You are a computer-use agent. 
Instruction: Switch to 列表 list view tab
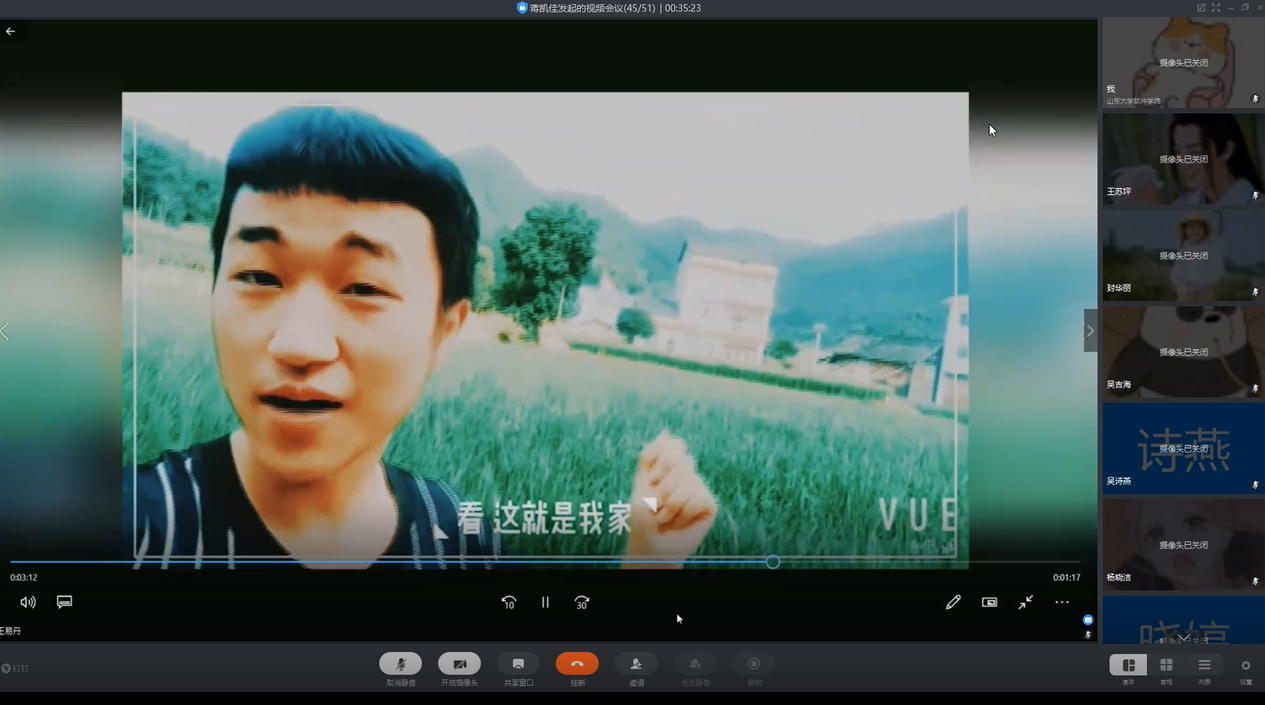click(x=1204, y=665)
